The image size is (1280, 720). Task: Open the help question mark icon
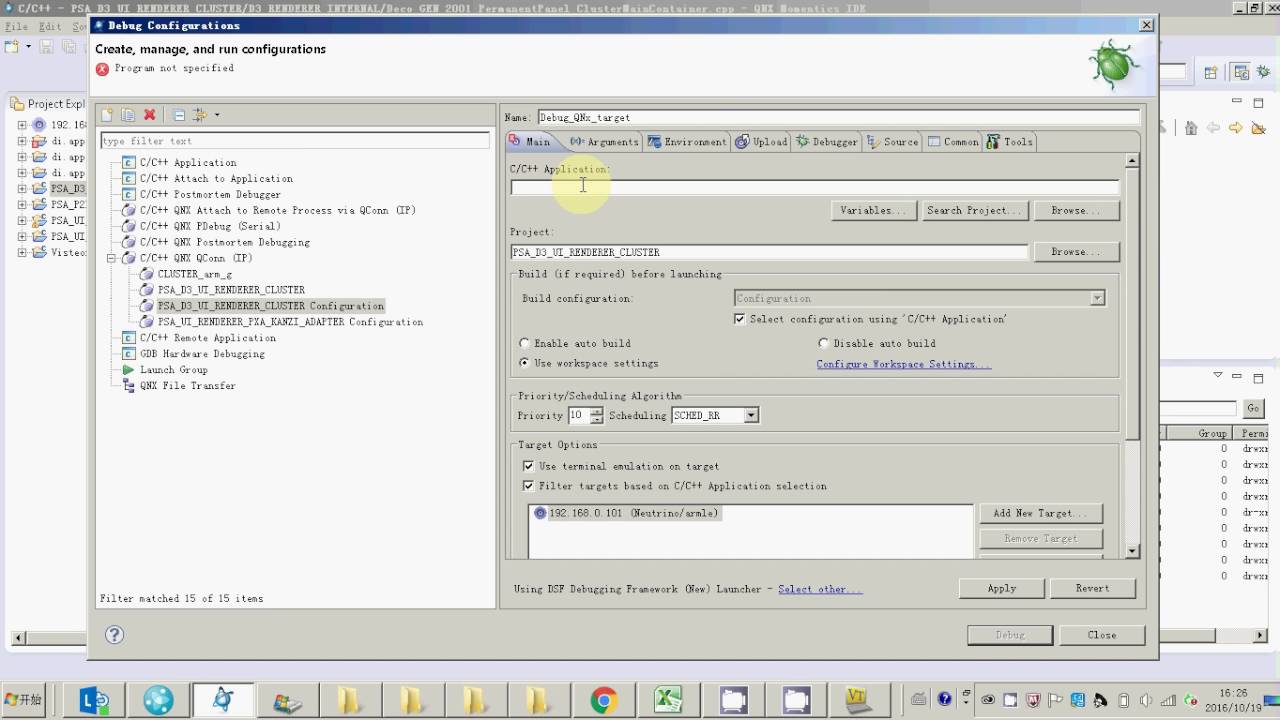(114, 635)
